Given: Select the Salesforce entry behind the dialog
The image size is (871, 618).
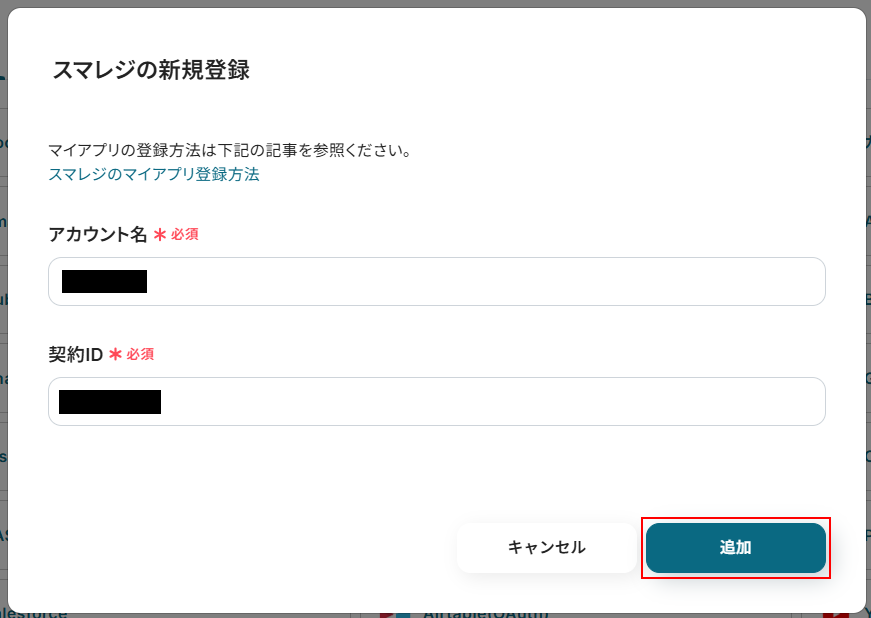Looking at the screenshot, I should click(34, 614).
